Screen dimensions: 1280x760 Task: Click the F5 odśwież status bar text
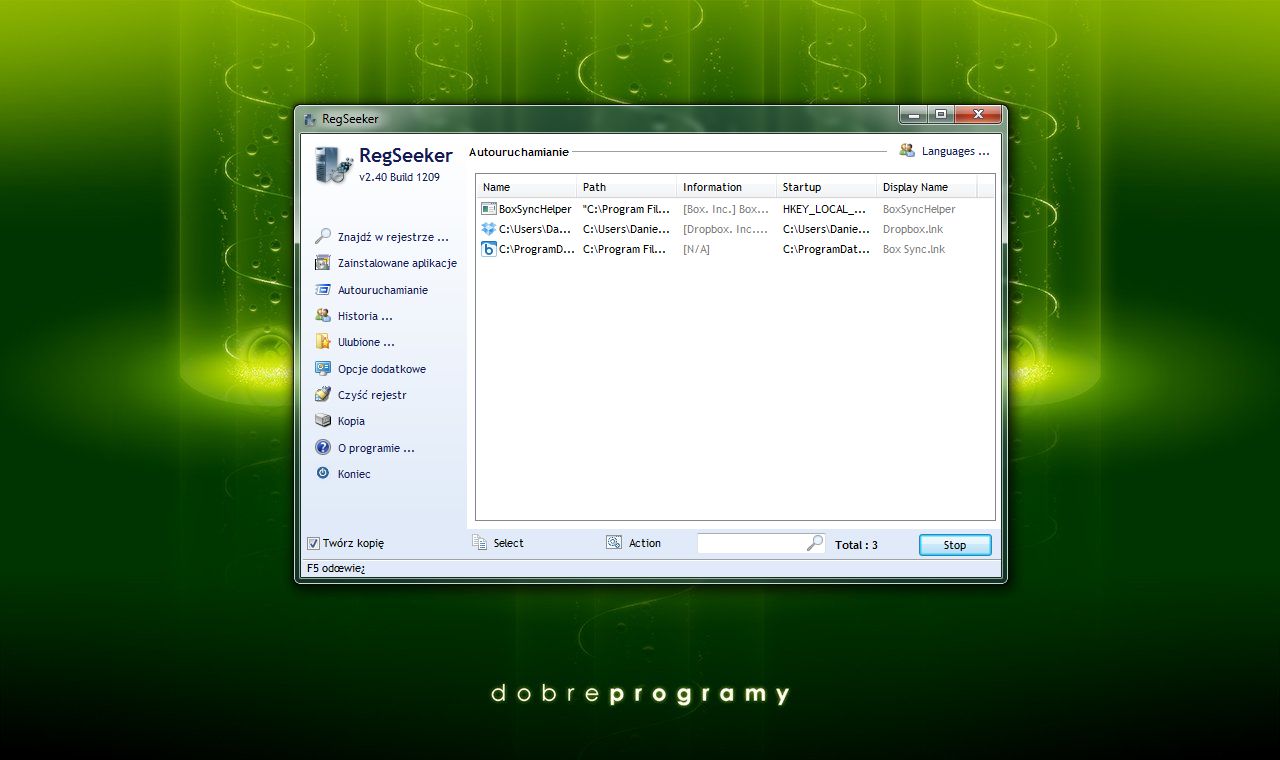336,568
